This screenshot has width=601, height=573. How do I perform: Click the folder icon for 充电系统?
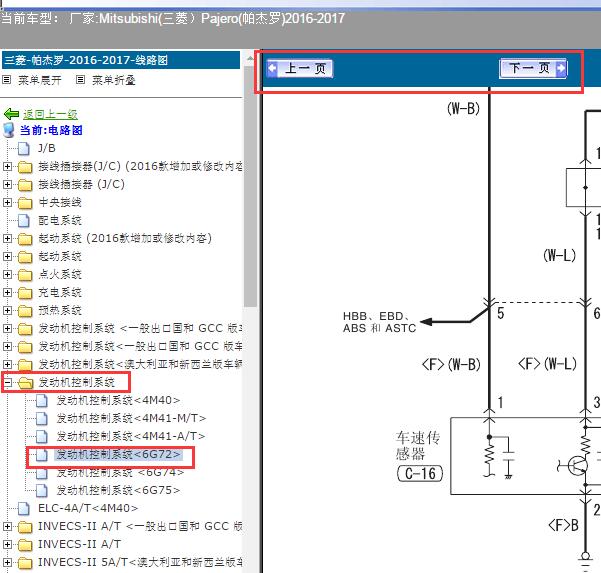click(x=25, y=293)
